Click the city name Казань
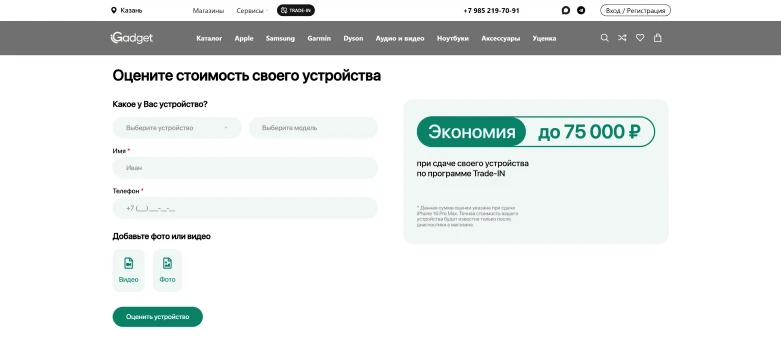781x360 pixels. pyautogui.click(x=131, y=10)
